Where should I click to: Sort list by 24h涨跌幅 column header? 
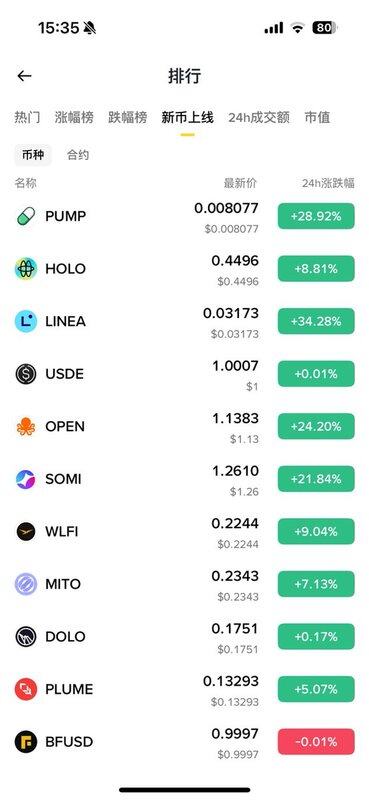(x=328, y=183)
